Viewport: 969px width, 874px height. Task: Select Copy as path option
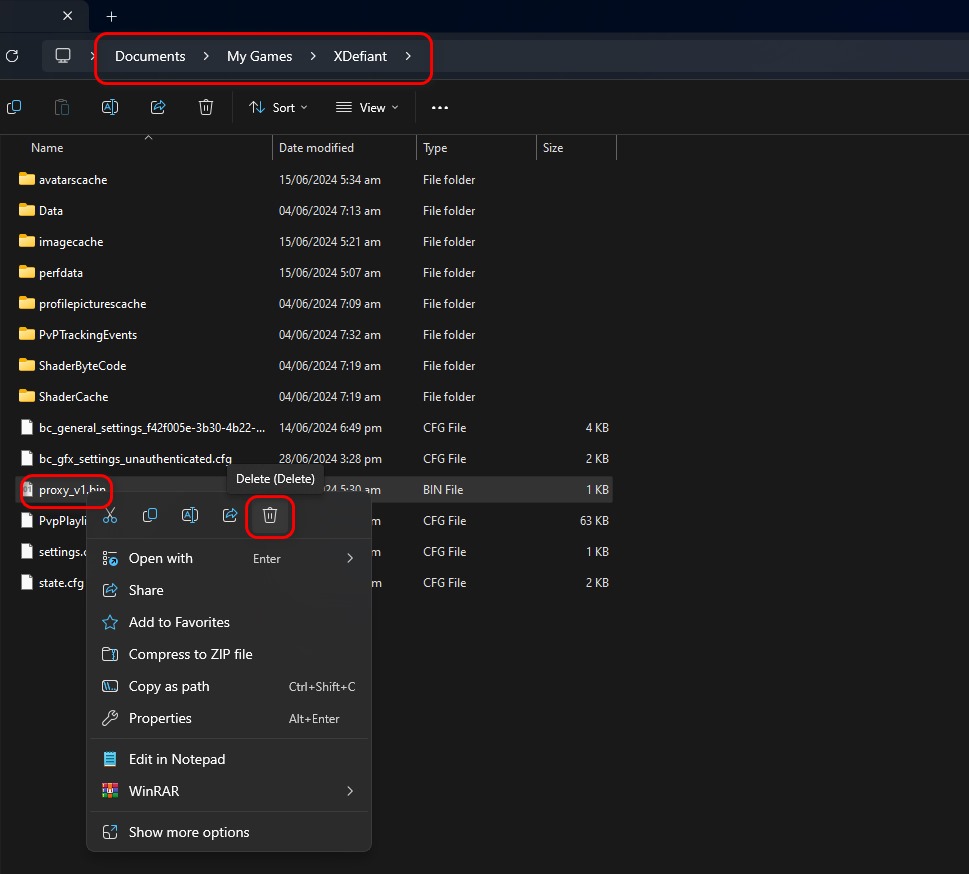click(x=169, y=686)
